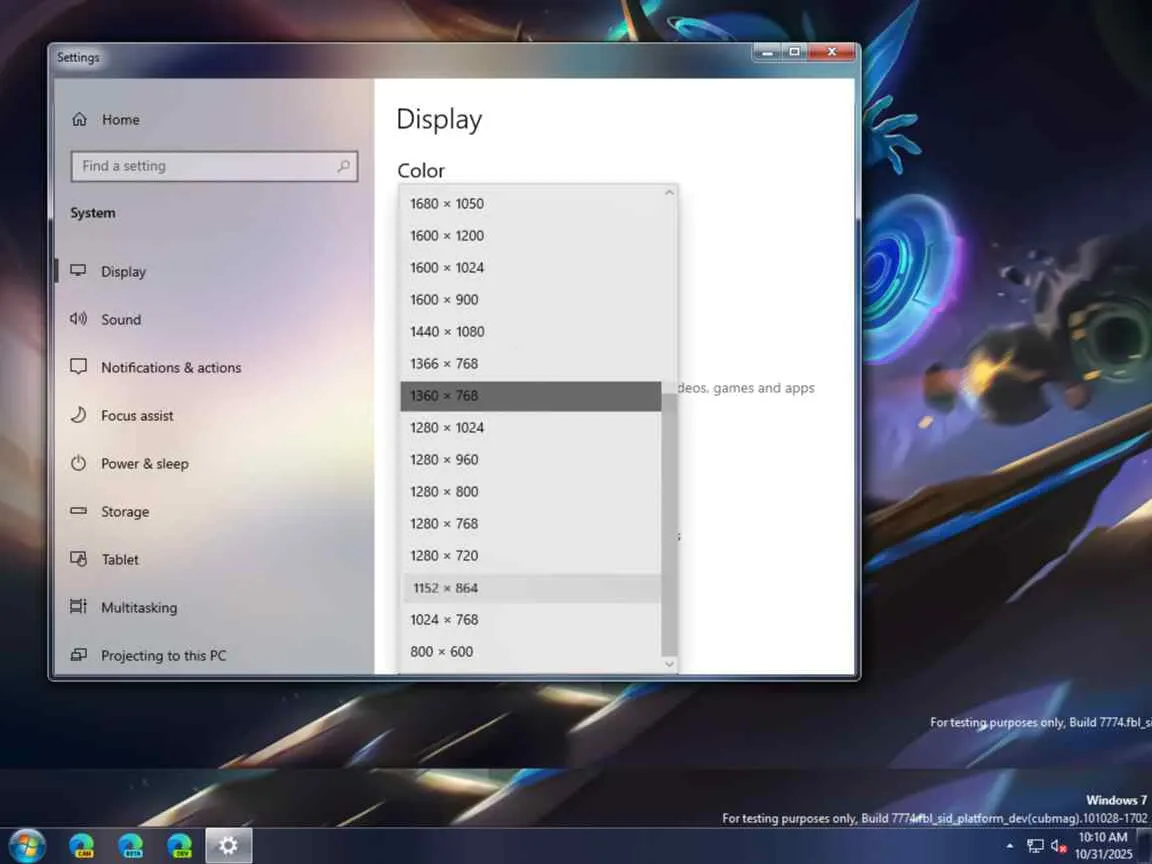Go to Sound settings label
Viewport: 1152px width, 864px height.
tap(121, 320)
